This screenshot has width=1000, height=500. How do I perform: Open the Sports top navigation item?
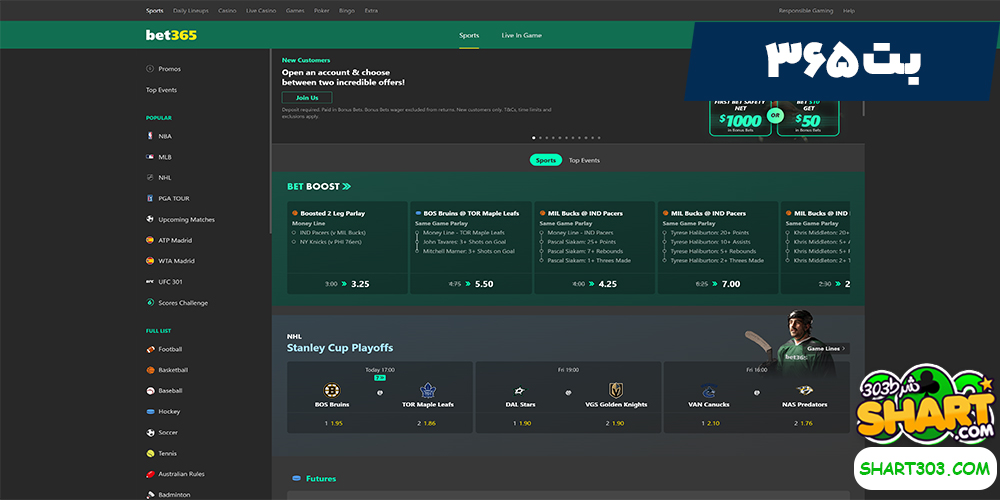pyautogui.click(x=154, y=11)
